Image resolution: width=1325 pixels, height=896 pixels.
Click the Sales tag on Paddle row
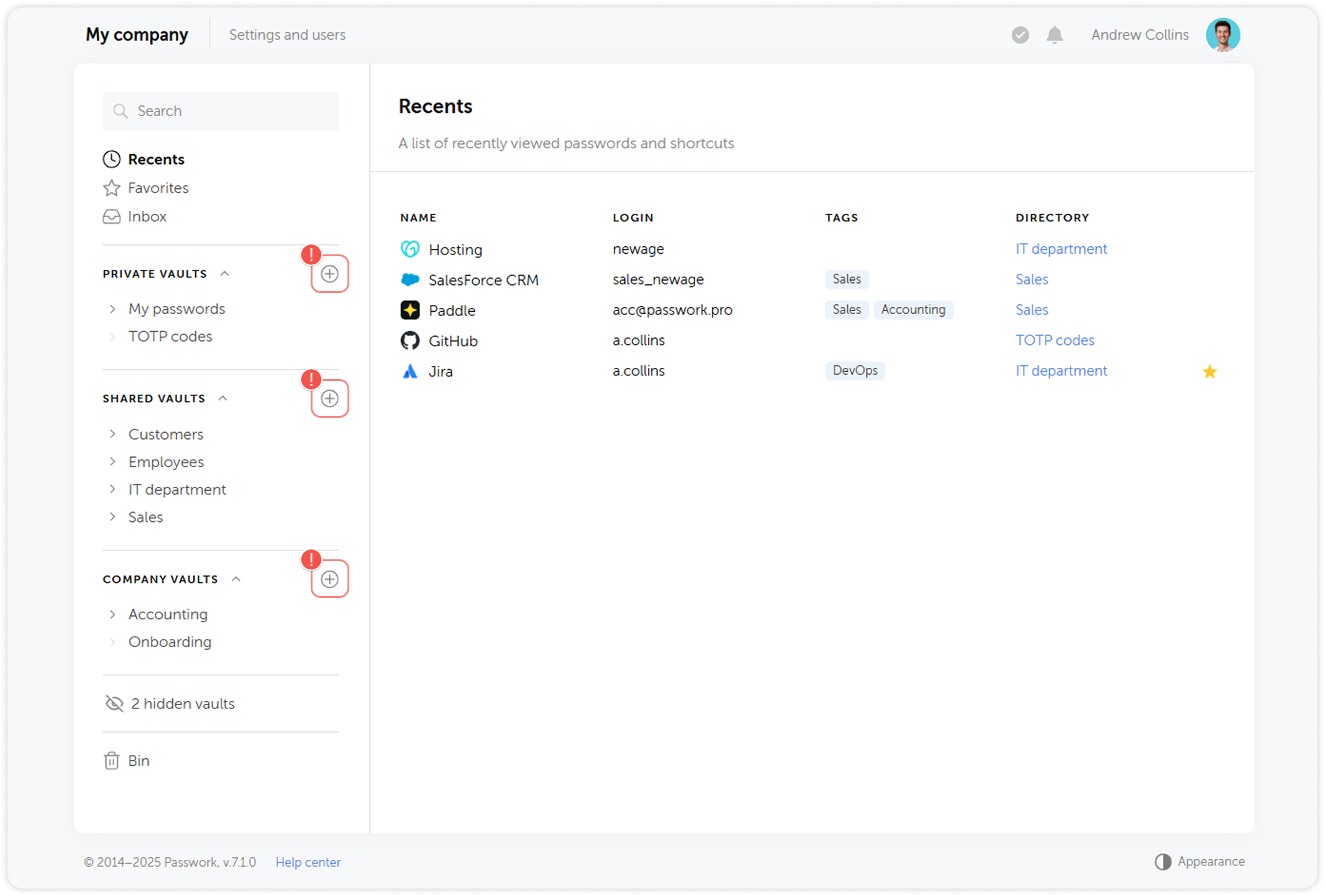pyautogui.click(x=847, y=309)
